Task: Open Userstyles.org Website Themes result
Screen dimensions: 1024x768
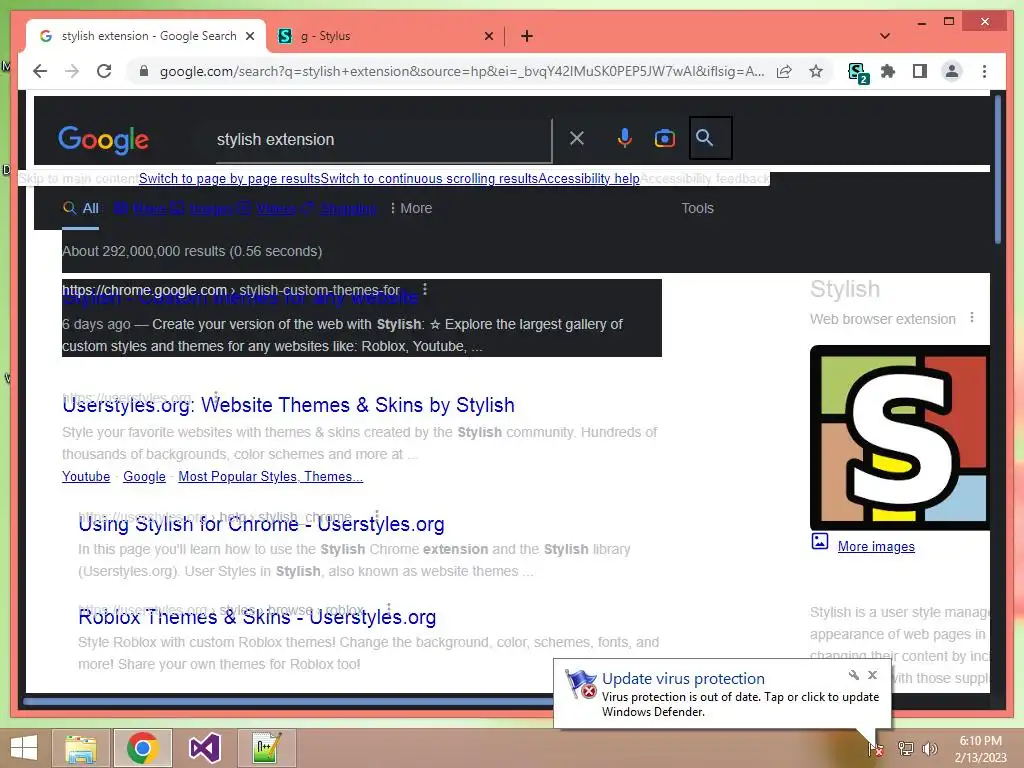Action: [x=288, y=405]
